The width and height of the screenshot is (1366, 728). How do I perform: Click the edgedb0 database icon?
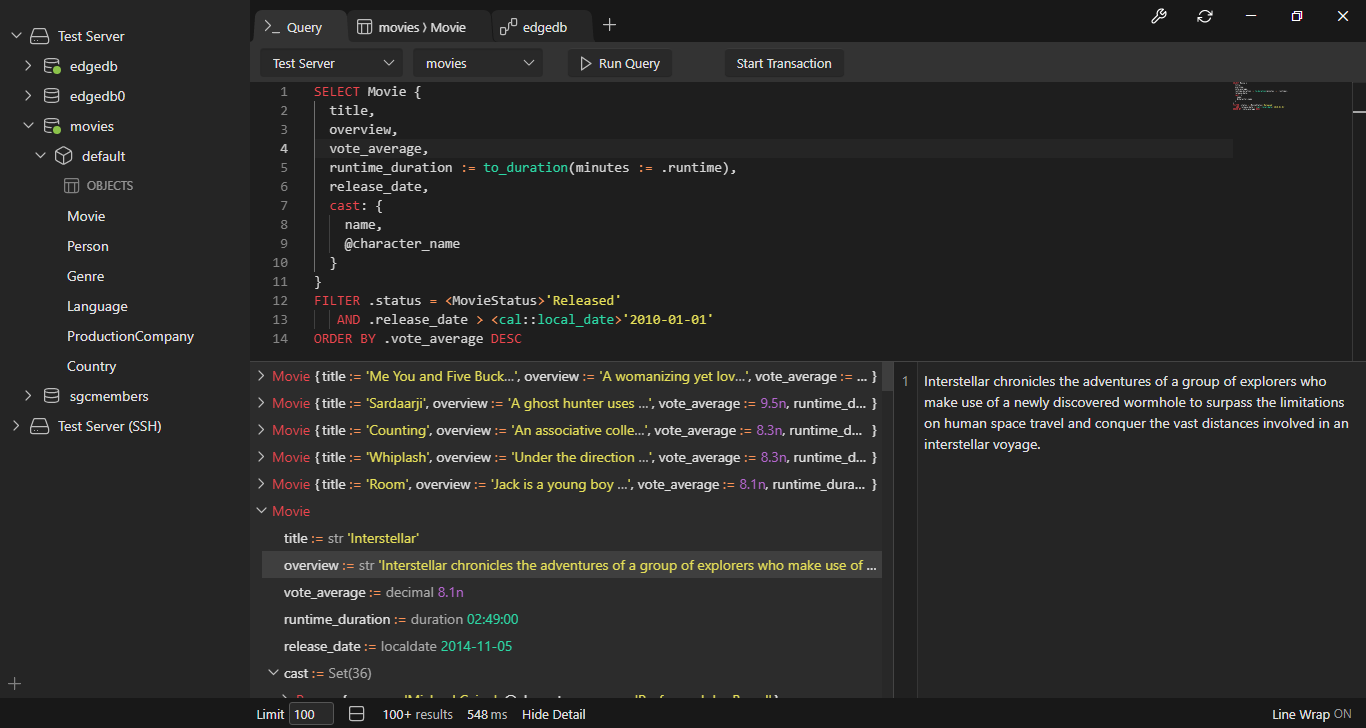tap(51, 96)
